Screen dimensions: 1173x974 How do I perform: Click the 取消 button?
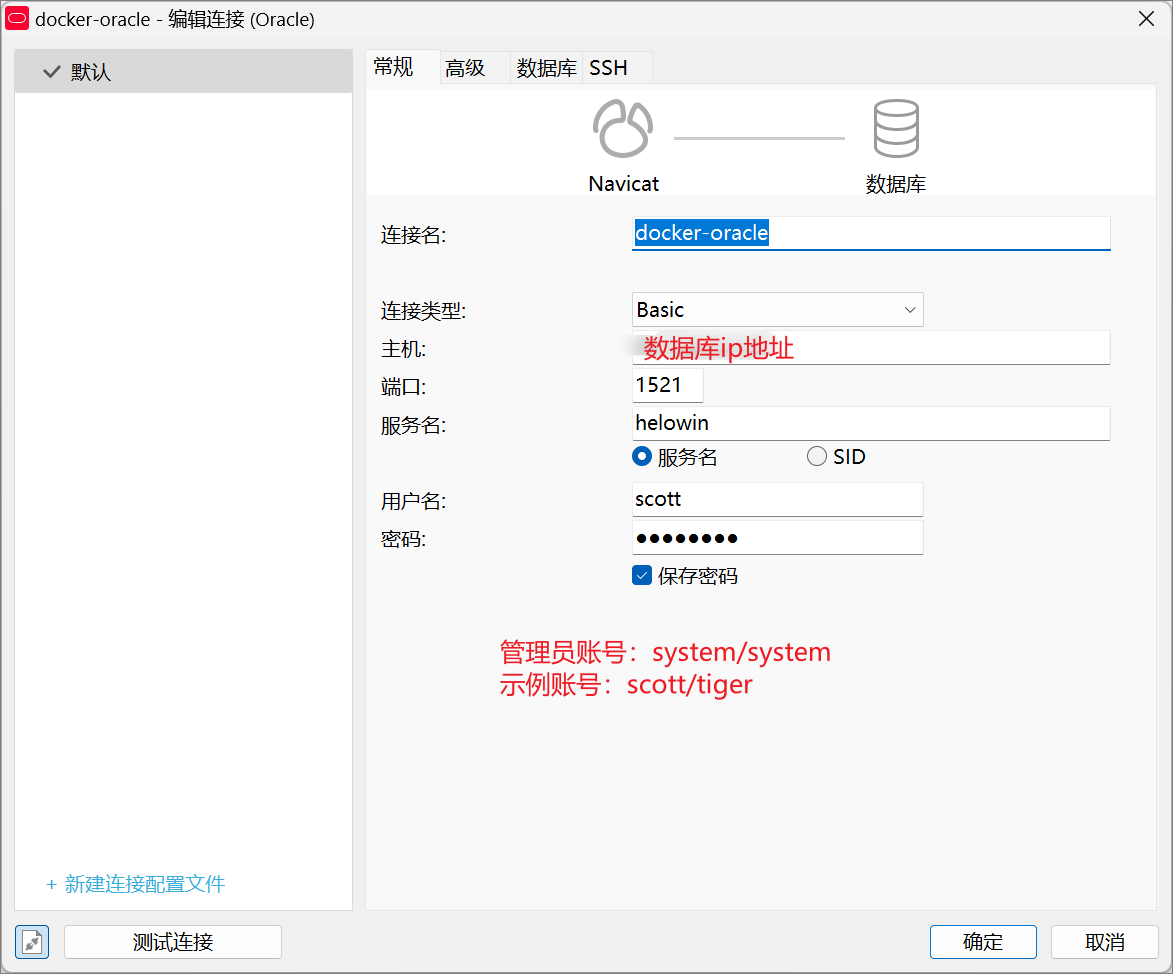1104,942
